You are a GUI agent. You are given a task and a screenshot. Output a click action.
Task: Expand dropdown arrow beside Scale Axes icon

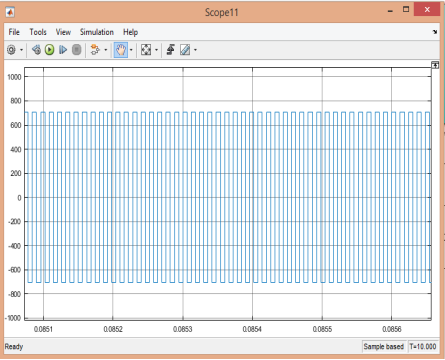156,50
